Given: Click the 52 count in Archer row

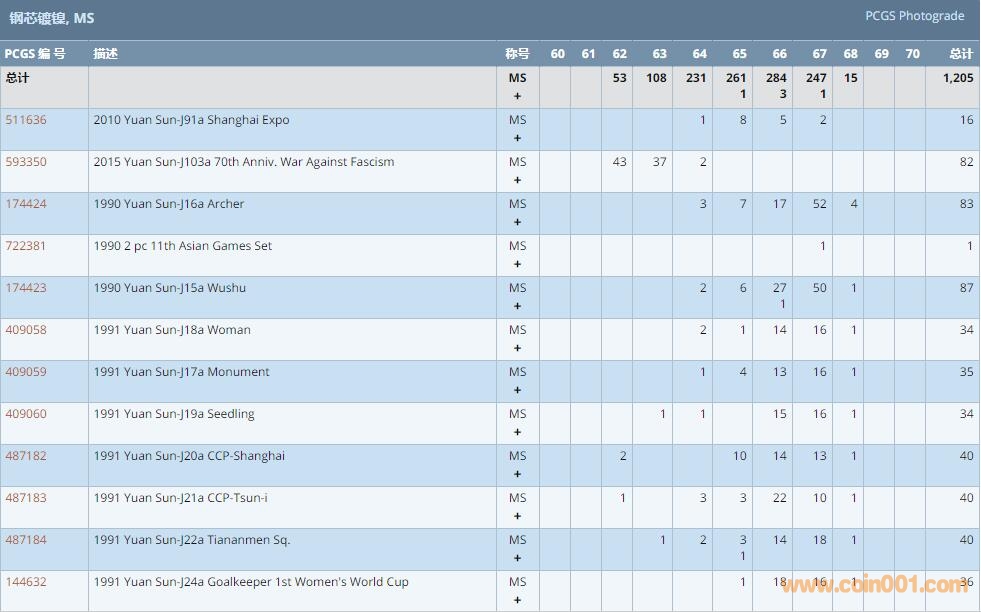Looking at the screenshot, I should (x=819, y=204).
